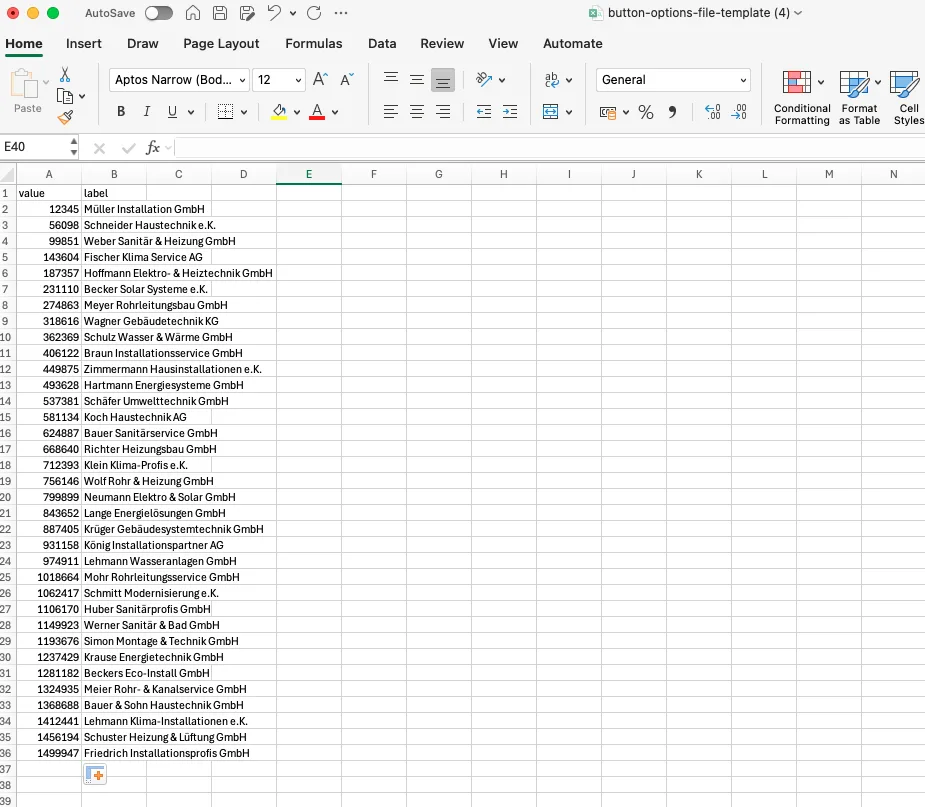This screenshot has width=925, height=807.
Task: Open Format as Table gallery
Action: pyautogui.click(x=860, y=98)
